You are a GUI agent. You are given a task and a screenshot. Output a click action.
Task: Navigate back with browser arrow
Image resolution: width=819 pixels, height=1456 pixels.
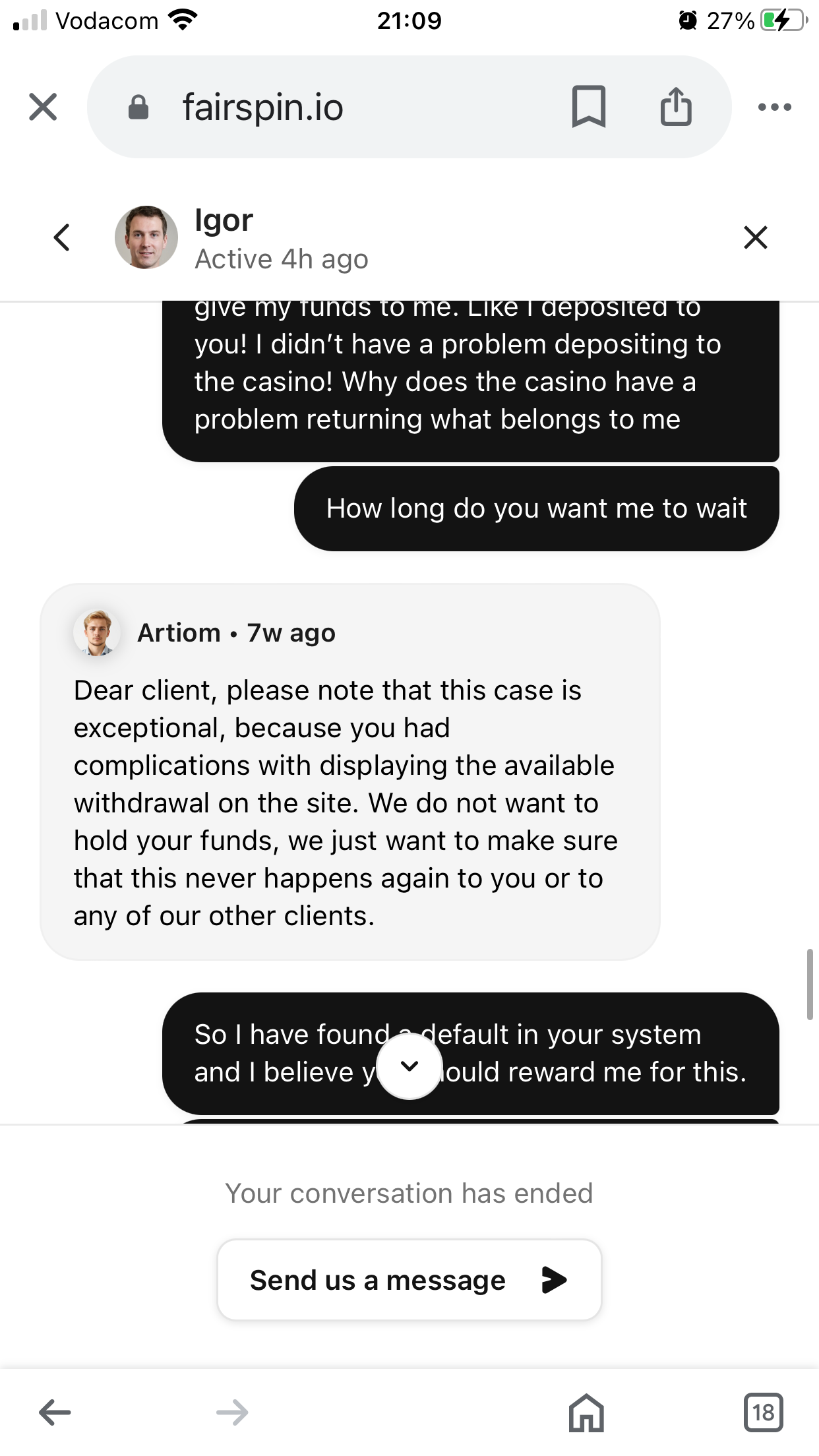[x=55, y=1412]
